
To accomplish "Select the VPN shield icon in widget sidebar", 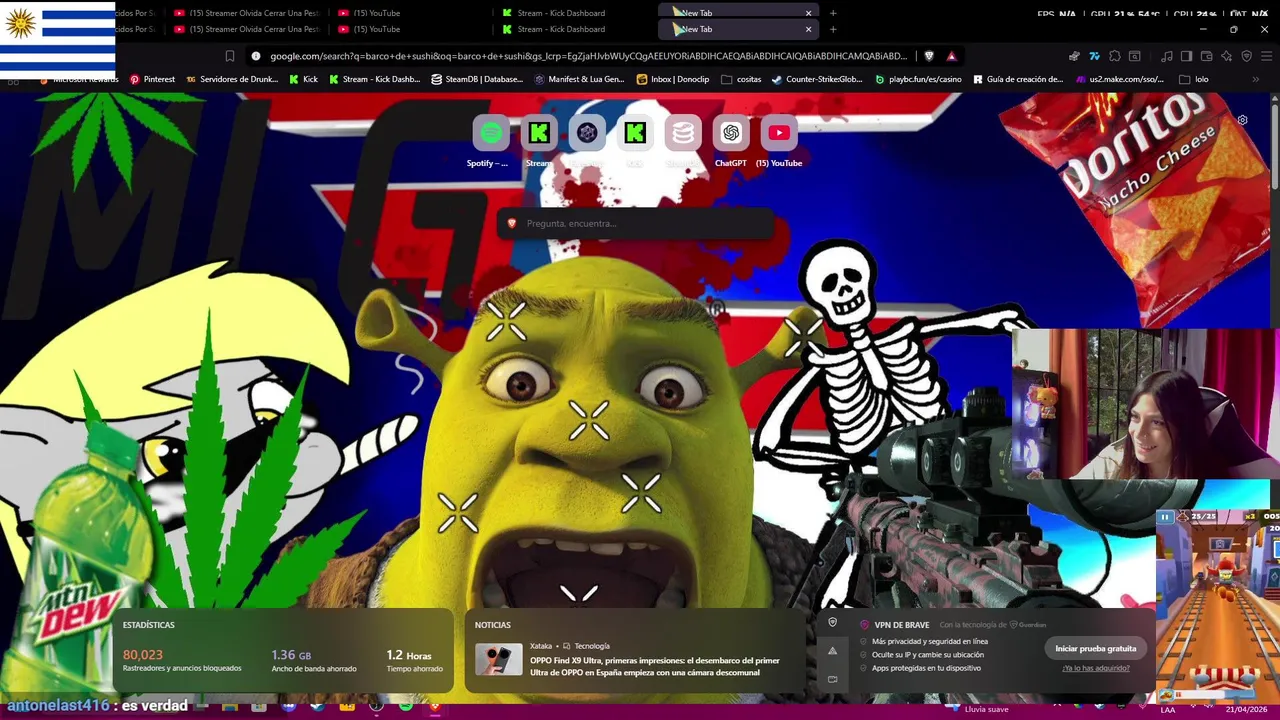I will 832,622.
